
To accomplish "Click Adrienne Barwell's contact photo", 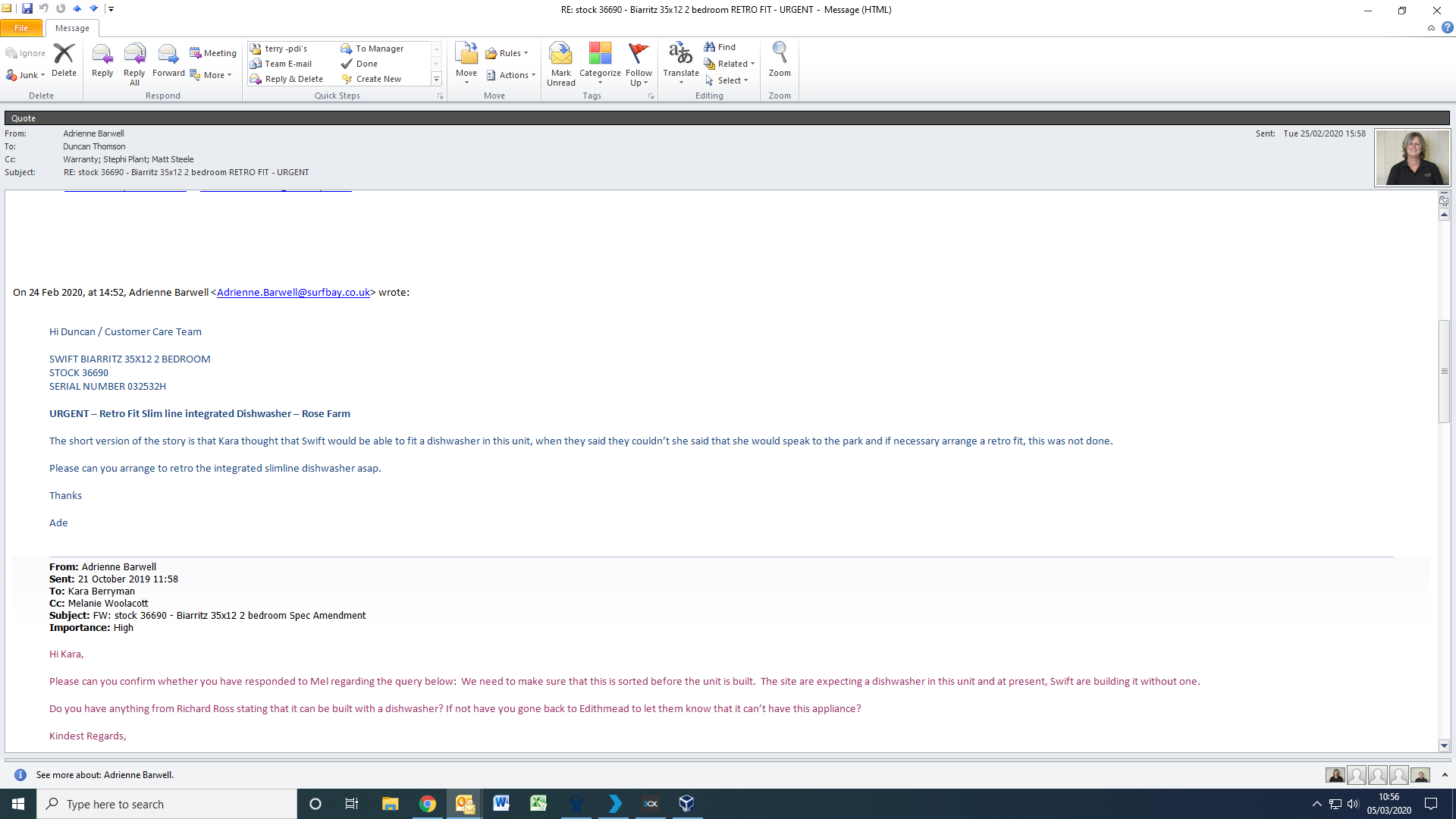I will 1412,158.
